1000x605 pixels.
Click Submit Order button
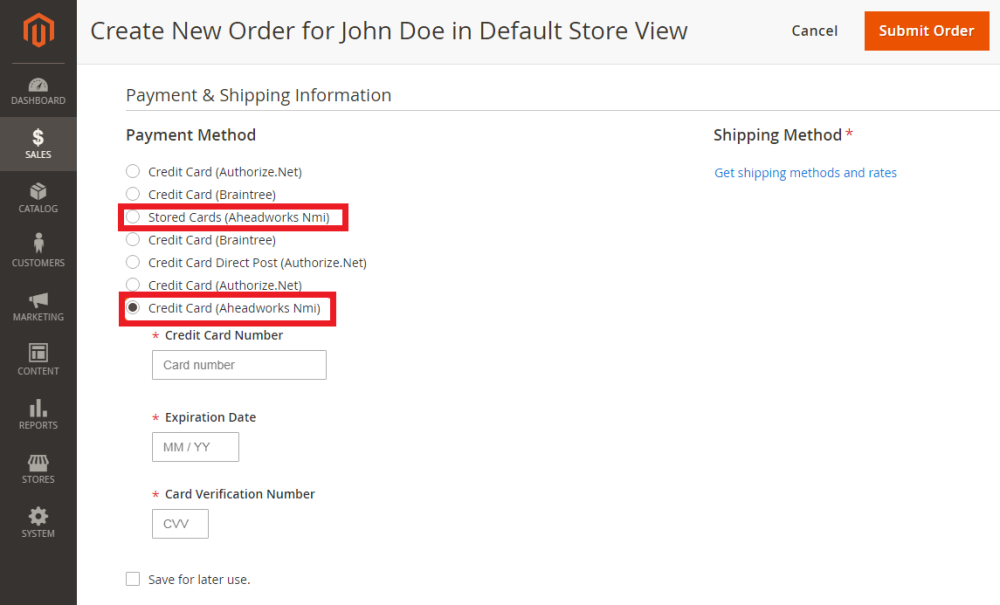tap(927, 31)
